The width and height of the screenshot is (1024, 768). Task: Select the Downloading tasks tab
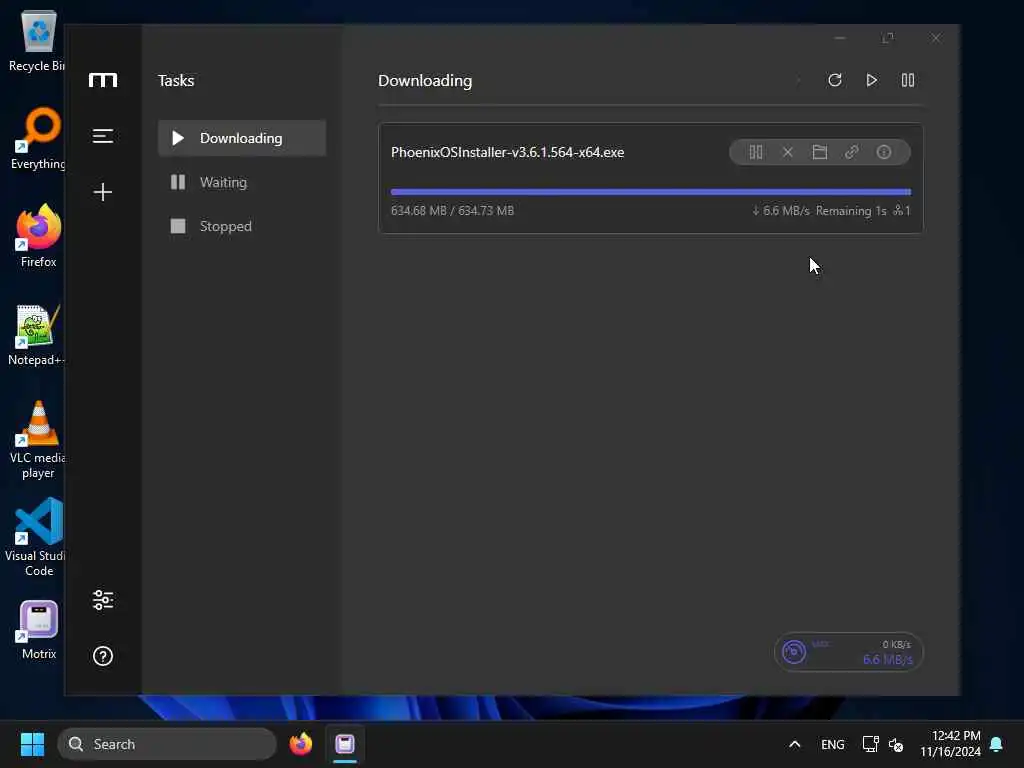pyautogui.click(x=242, y=138)
